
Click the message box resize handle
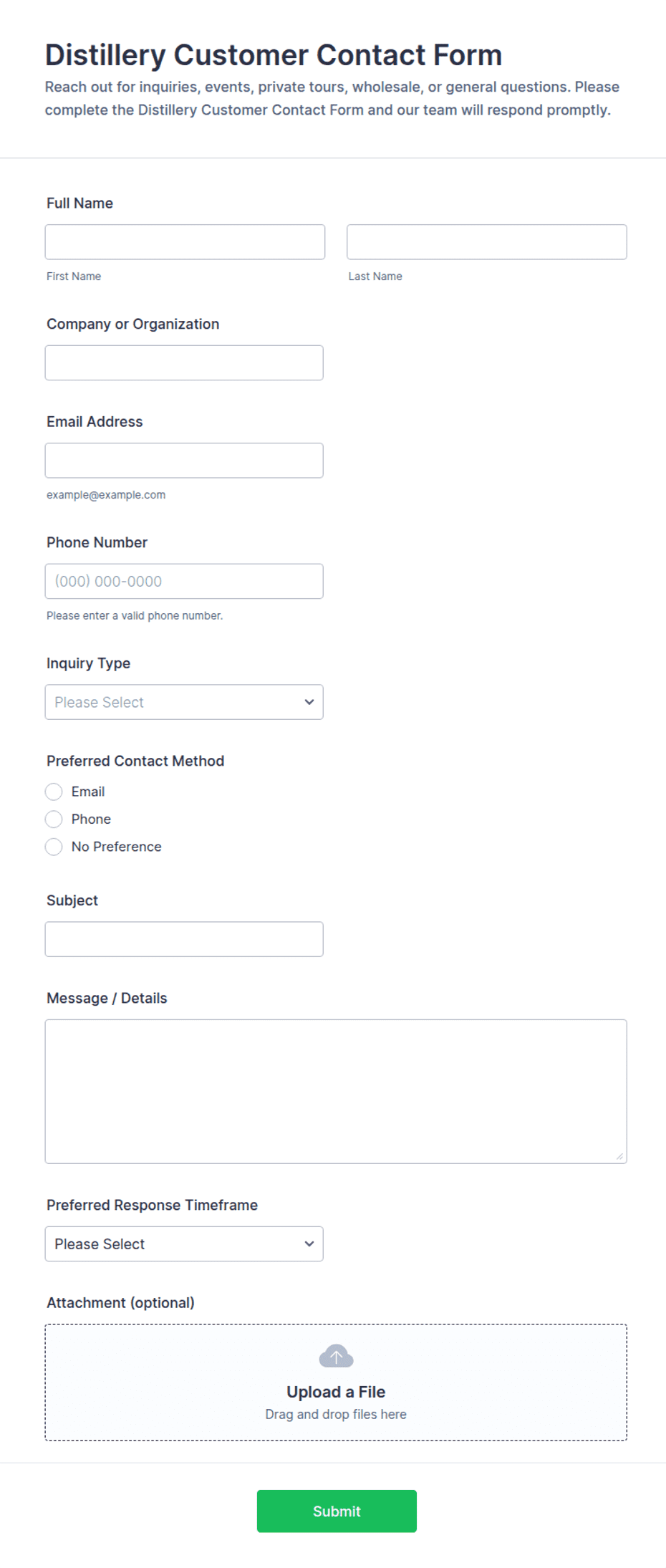tap(619, 1156)
